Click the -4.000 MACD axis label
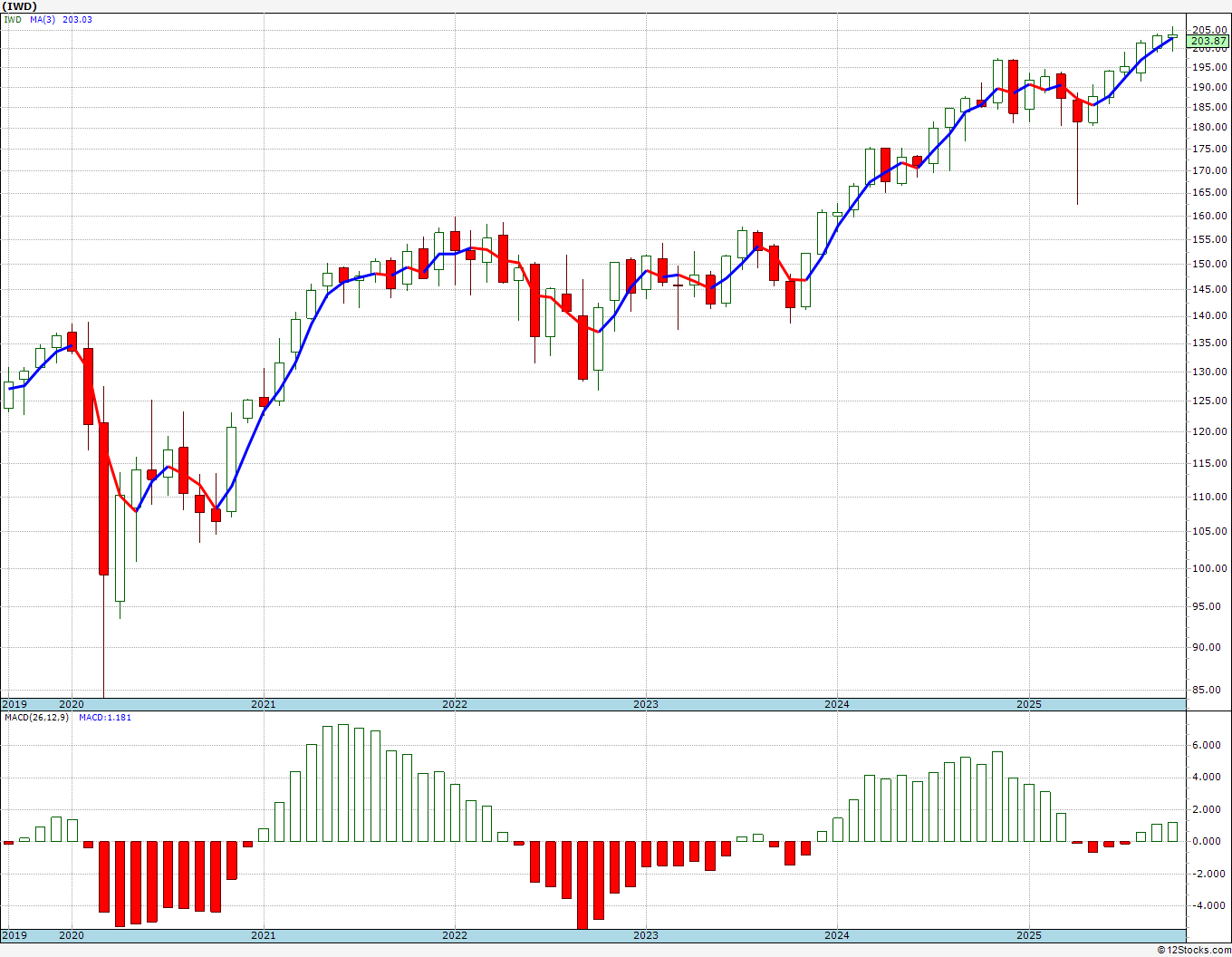 tap(1205, 905)
